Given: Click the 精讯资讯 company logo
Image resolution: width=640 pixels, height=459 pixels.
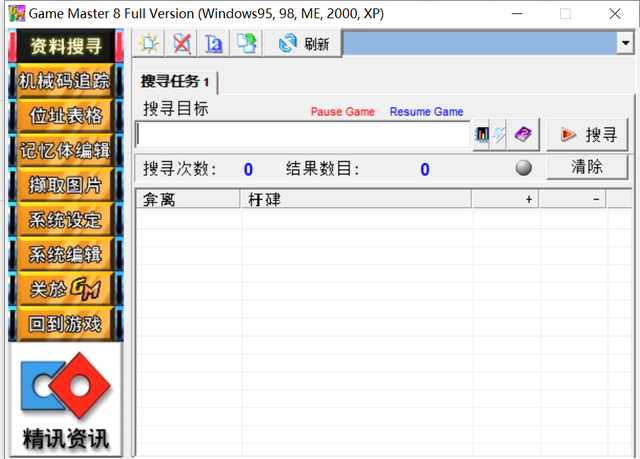Looking at the screenshot, I should point(66,400).
